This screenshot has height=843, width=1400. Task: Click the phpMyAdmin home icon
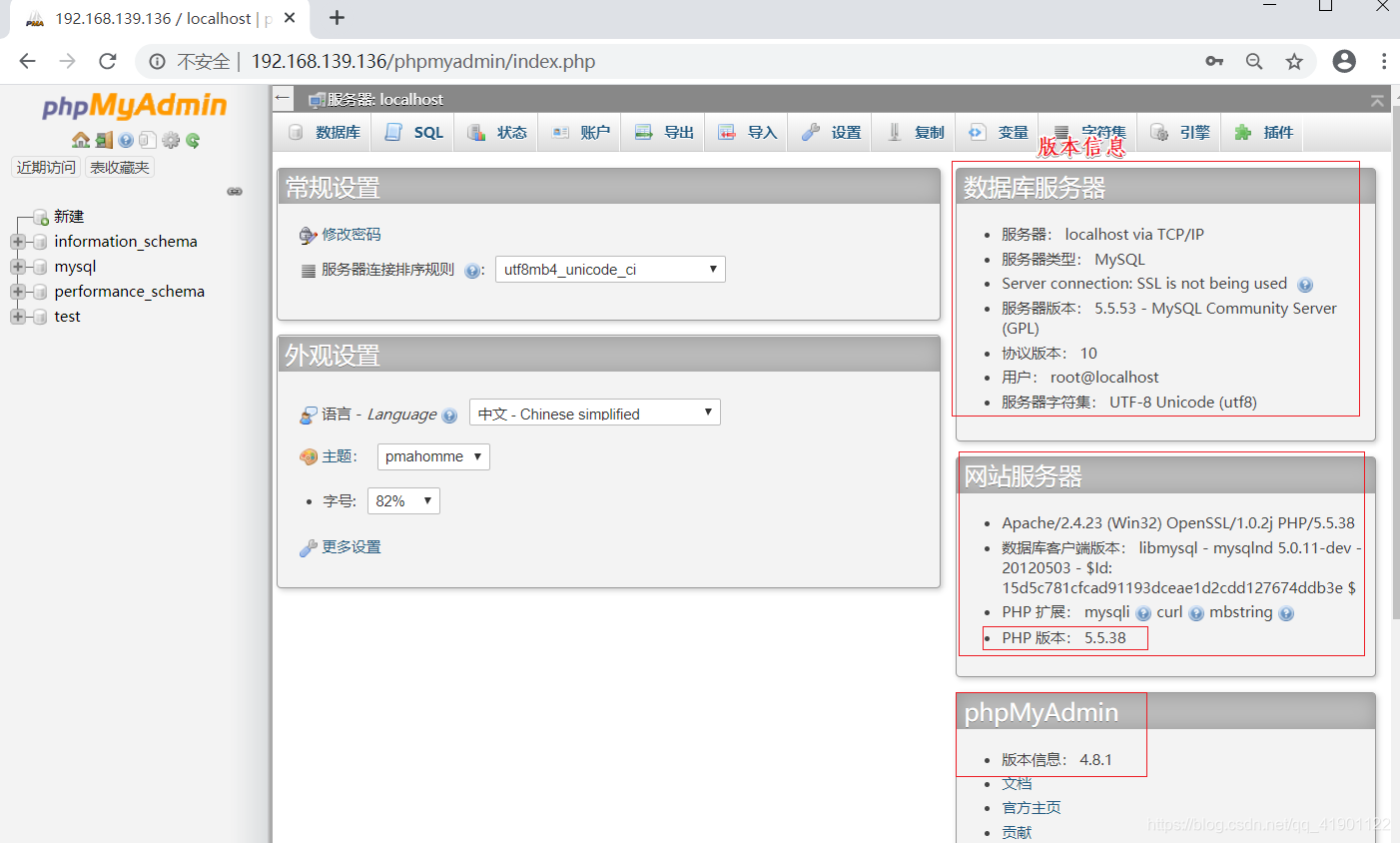[81, 140]
